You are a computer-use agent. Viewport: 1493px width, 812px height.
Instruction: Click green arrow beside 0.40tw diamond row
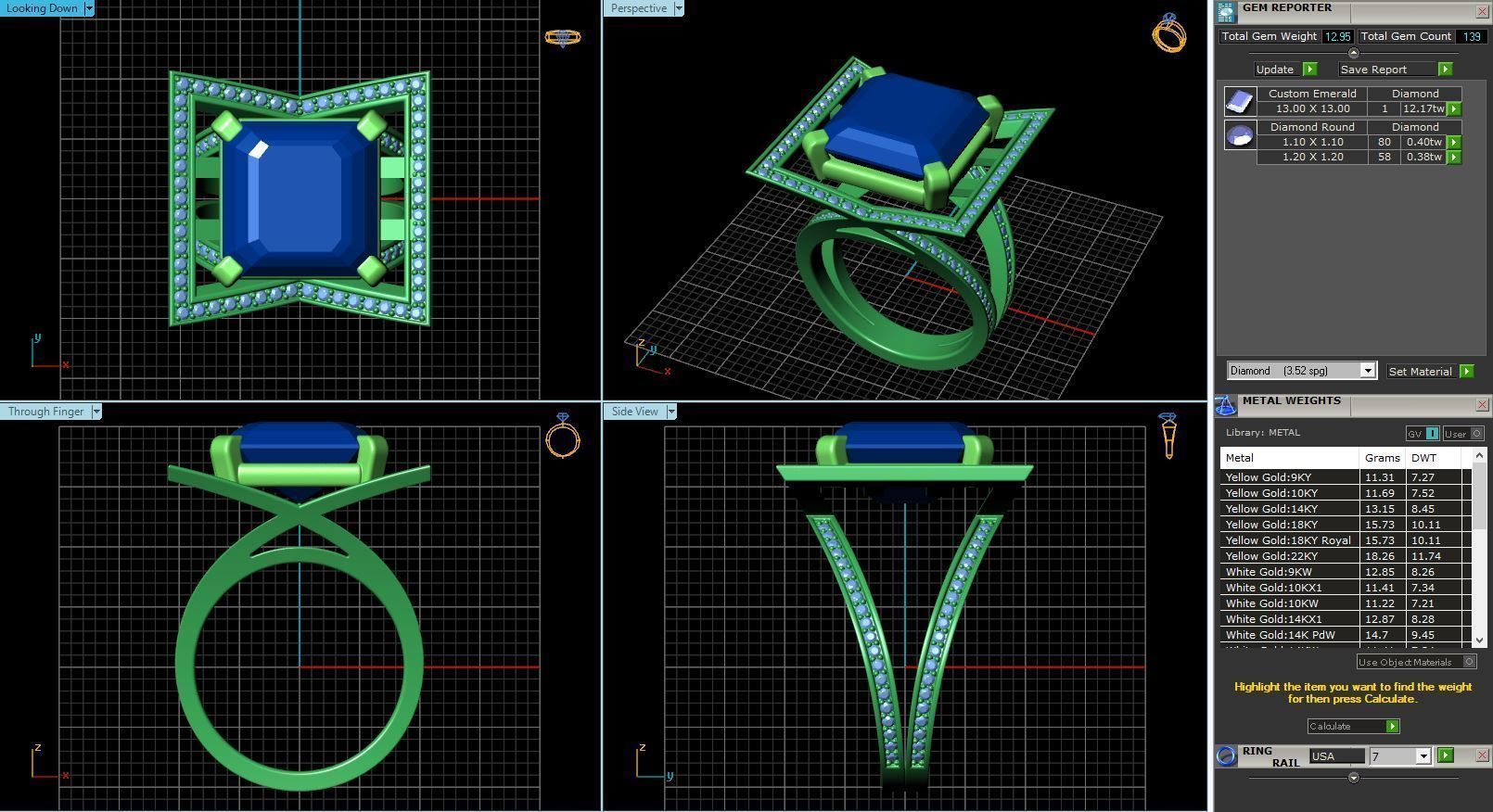(1454, 143)
